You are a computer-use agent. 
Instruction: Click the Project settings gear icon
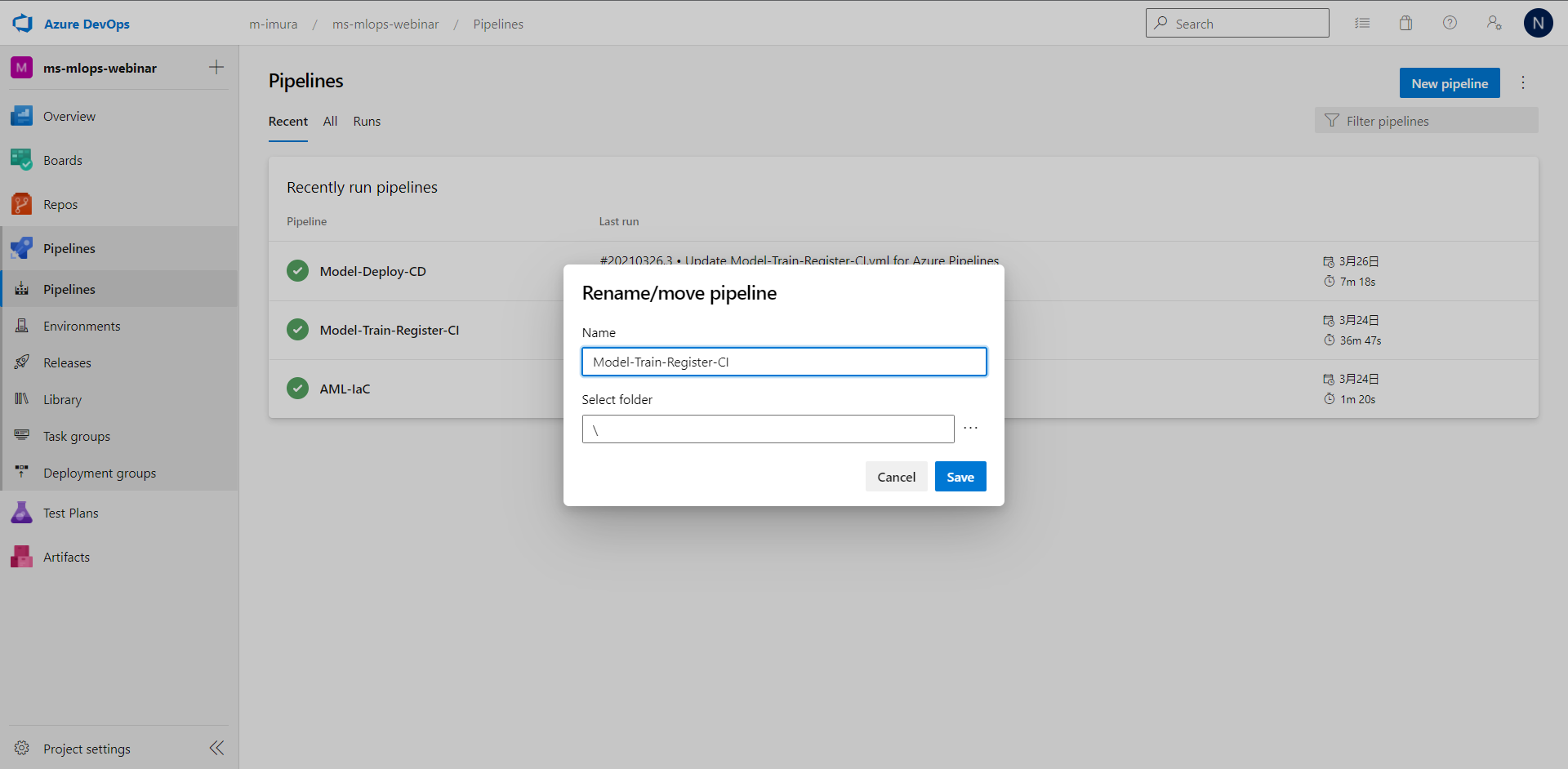pyautogui.click(x=22, y=749)
